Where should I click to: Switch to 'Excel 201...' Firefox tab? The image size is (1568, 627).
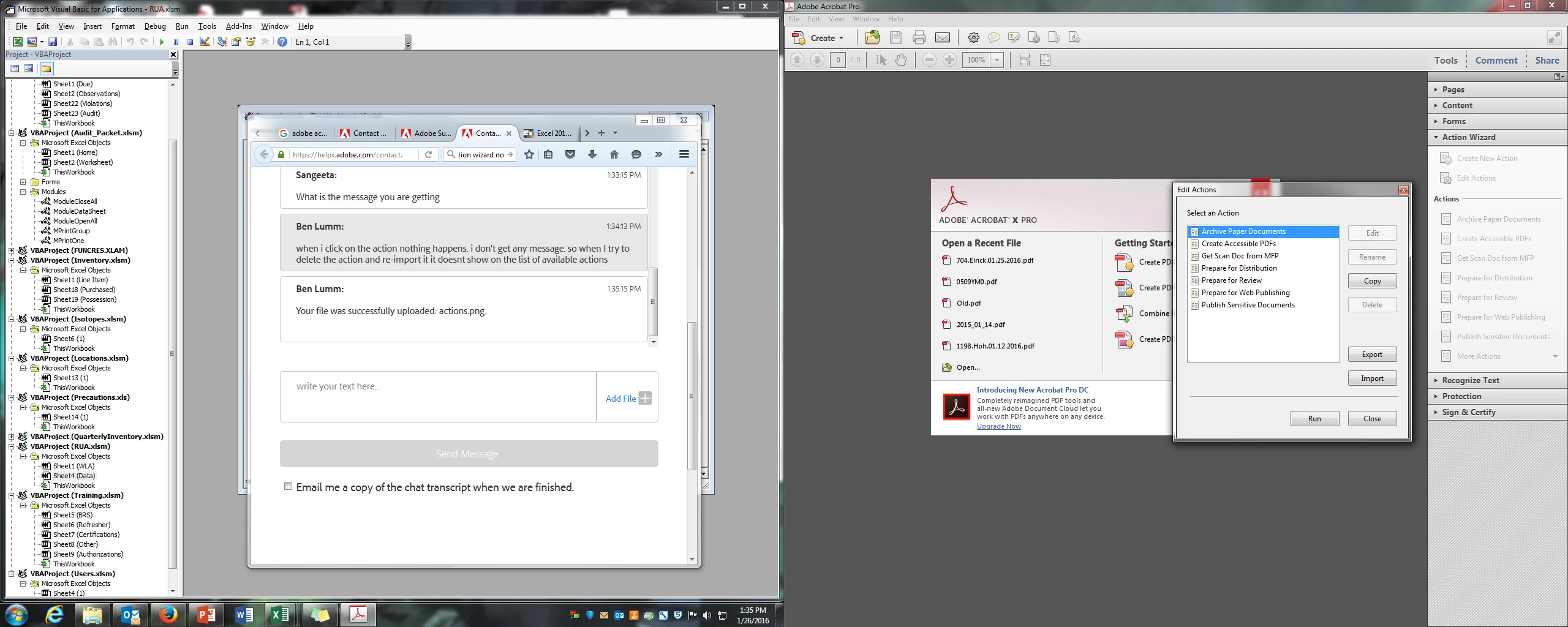click(x=548, y=133)
